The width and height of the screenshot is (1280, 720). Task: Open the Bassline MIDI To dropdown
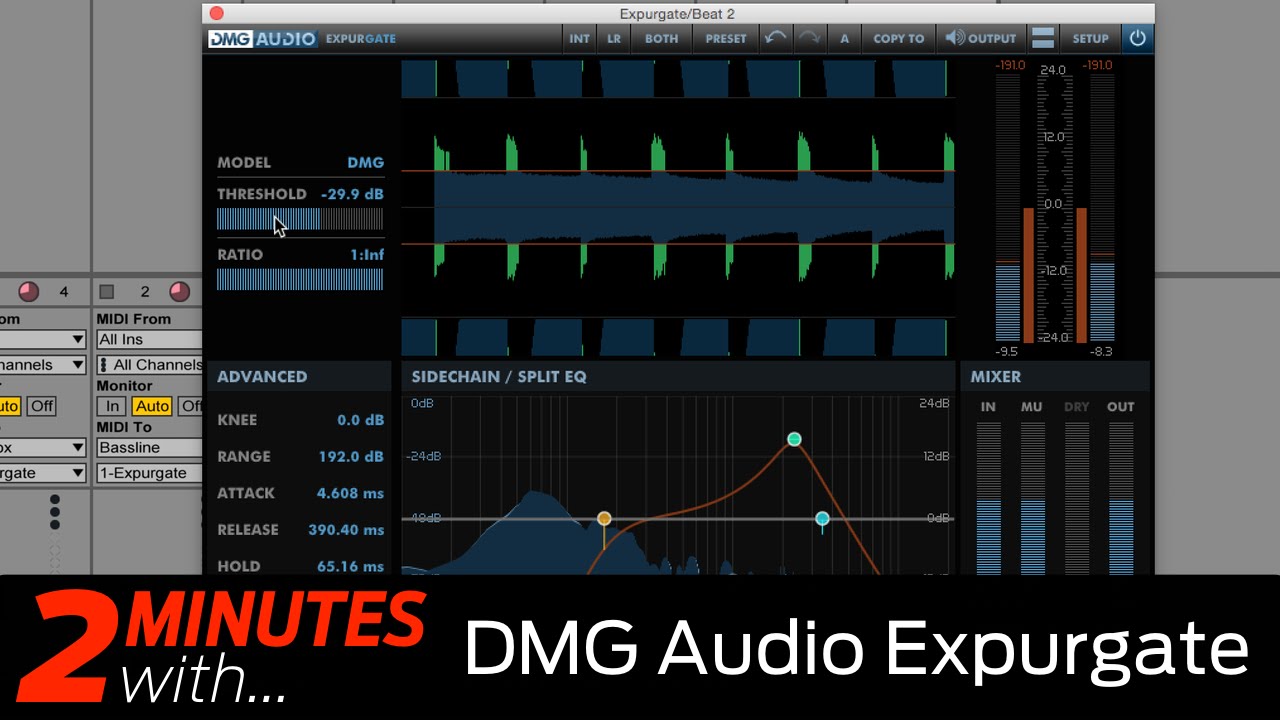[x=149, y=448]
